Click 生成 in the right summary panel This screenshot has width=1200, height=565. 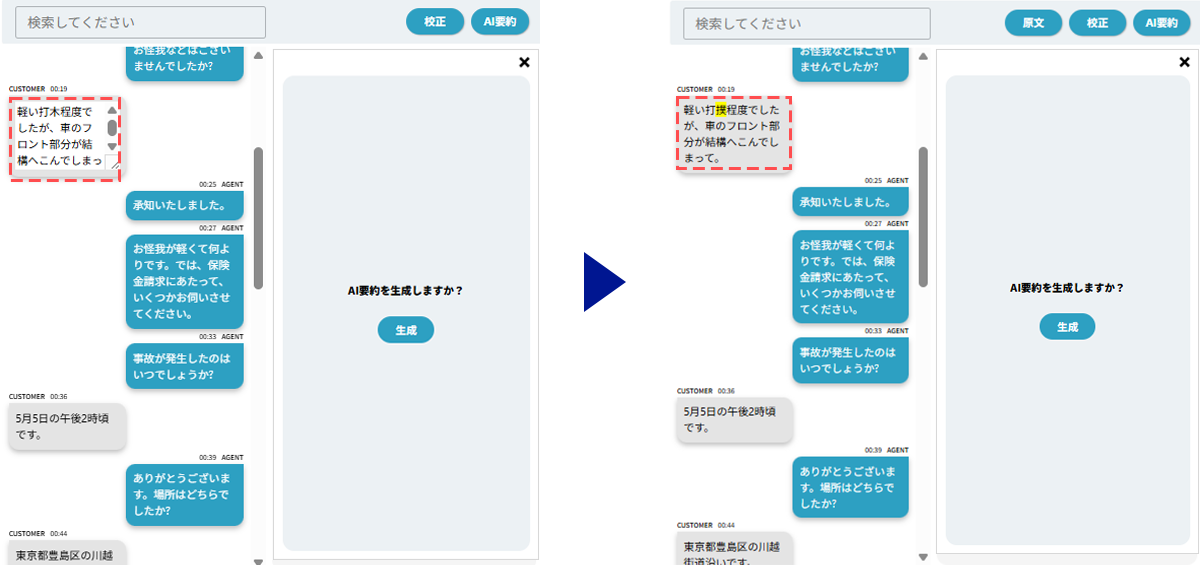click(x=1067, y=327)
